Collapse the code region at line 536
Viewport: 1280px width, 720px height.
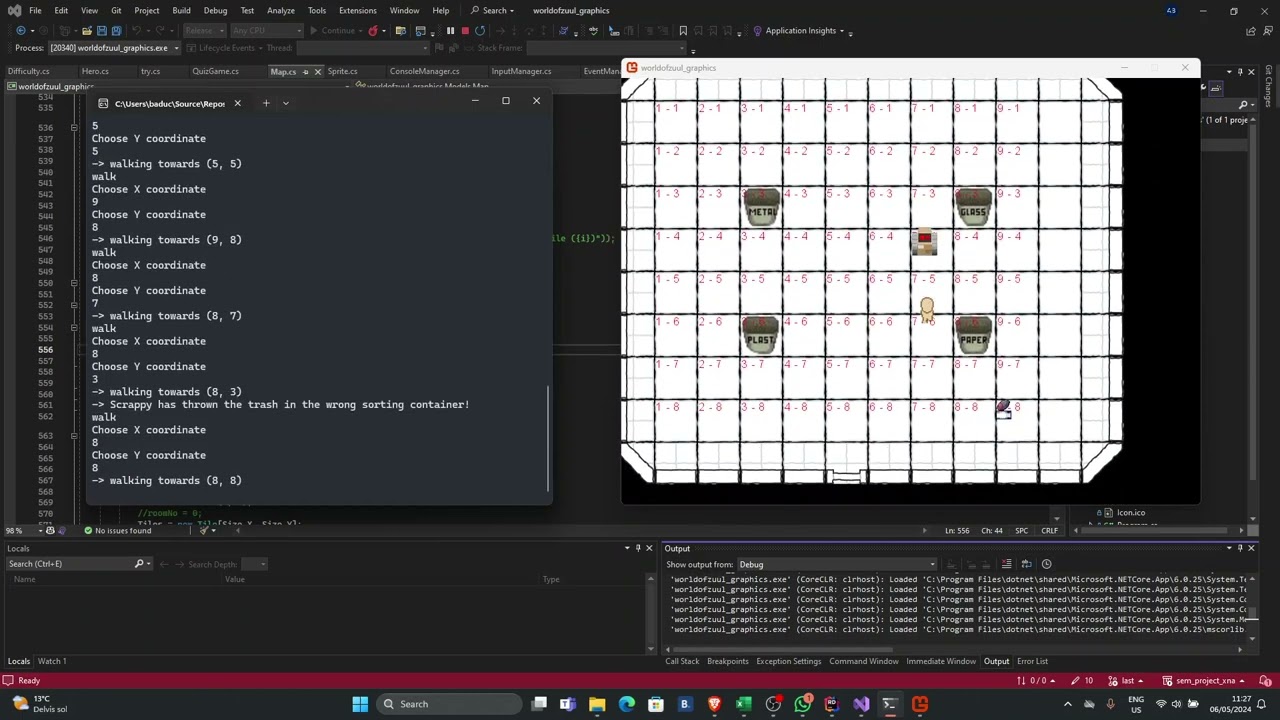(x=74, y=128)
